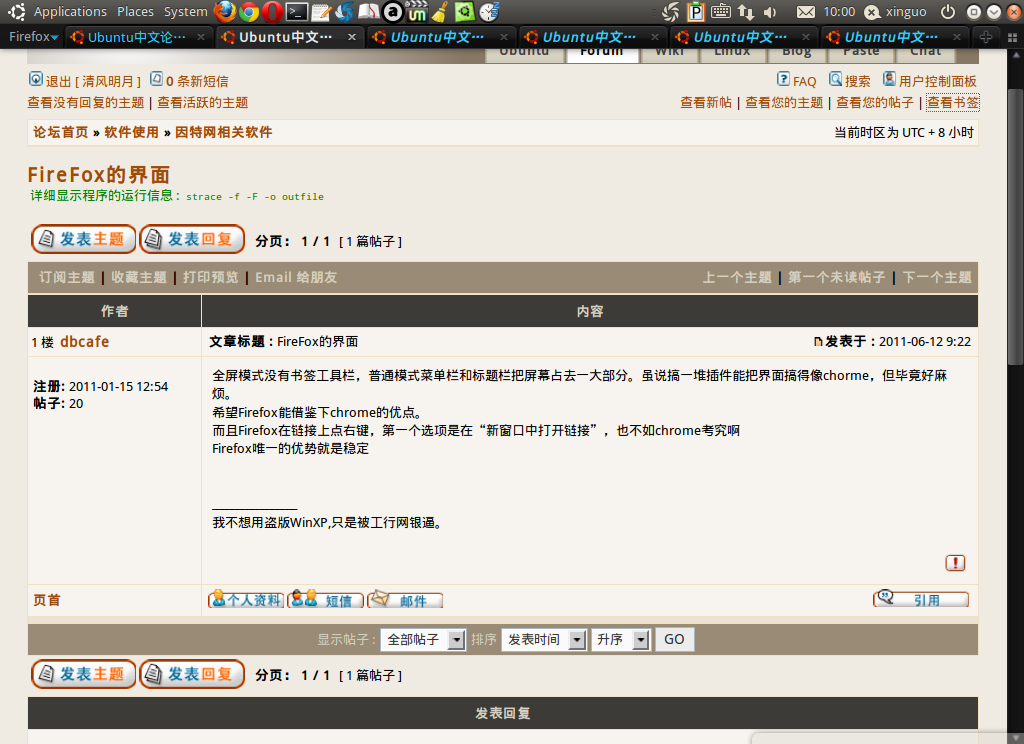Viewport: 1024px width, 744px height.
Task: Close the first 'Ubuntu中文论…' browser tab
Action: click(201, 37)
